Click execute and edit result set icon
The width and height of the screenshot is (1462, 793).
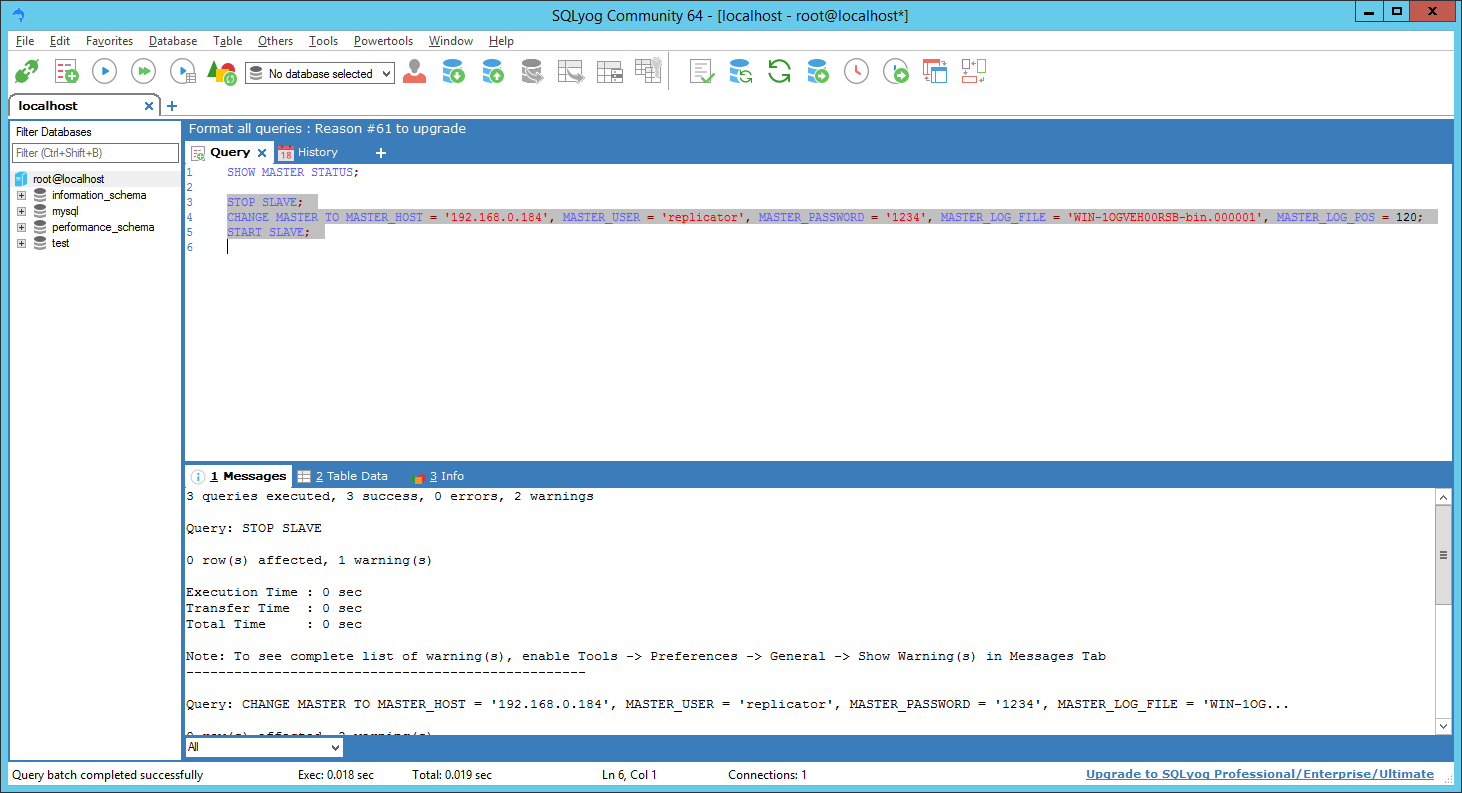183,72
